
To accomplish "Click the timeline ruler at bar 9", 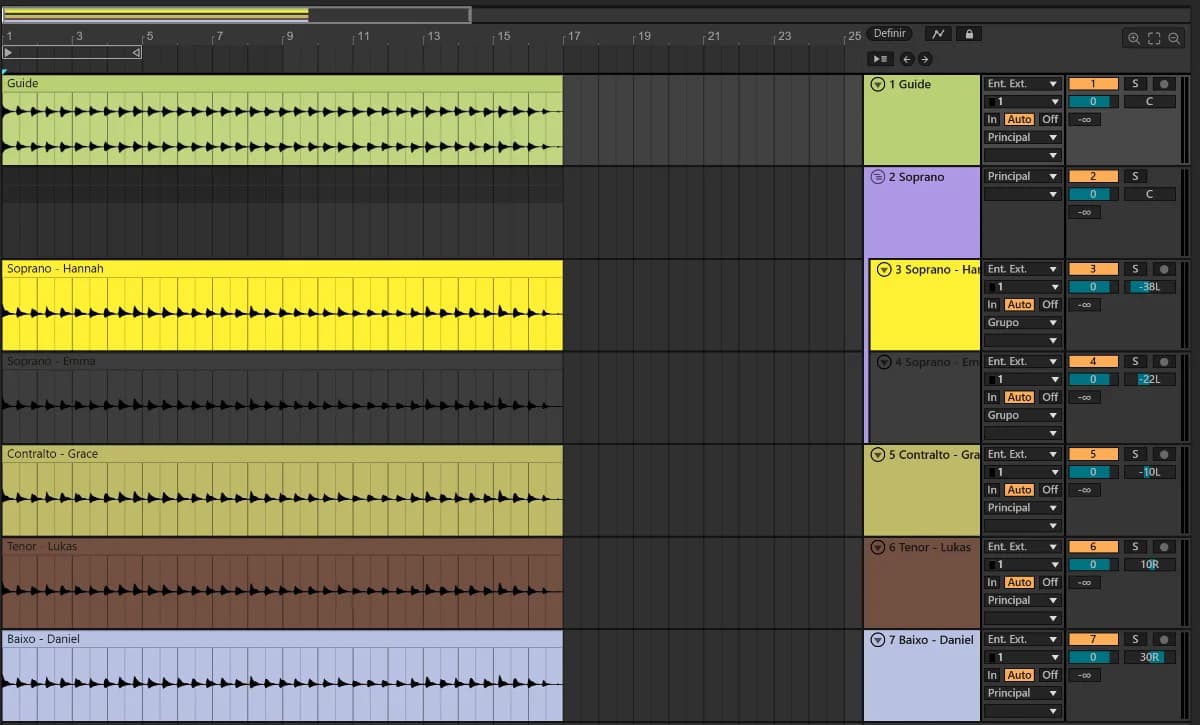I will click(x=289, y=37).
